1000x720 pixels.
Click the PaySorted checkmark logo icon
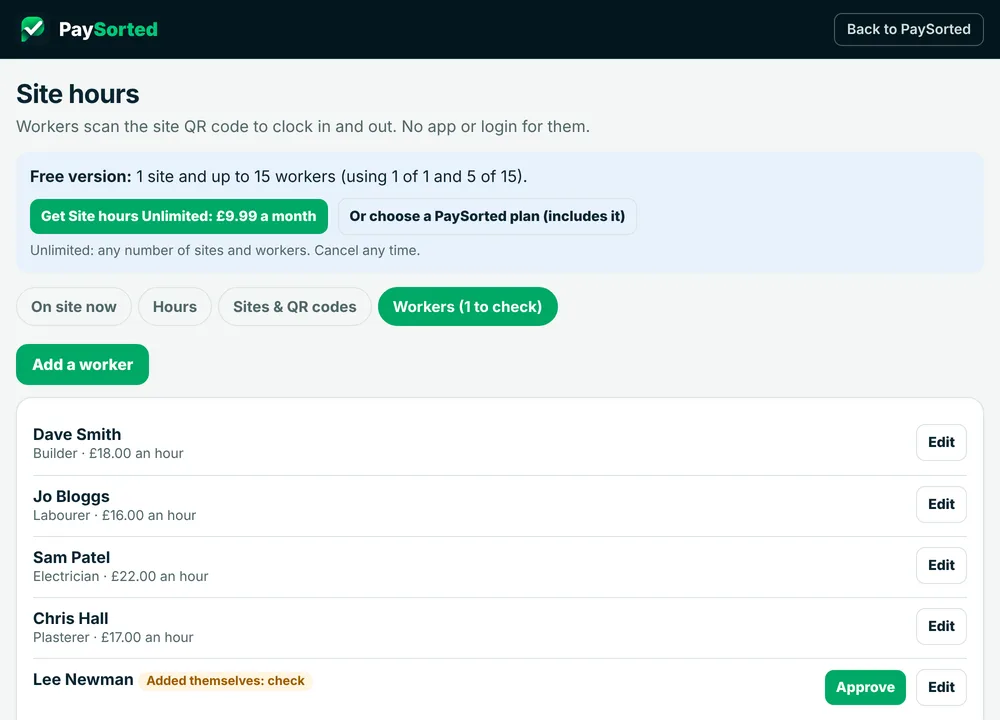33,29
